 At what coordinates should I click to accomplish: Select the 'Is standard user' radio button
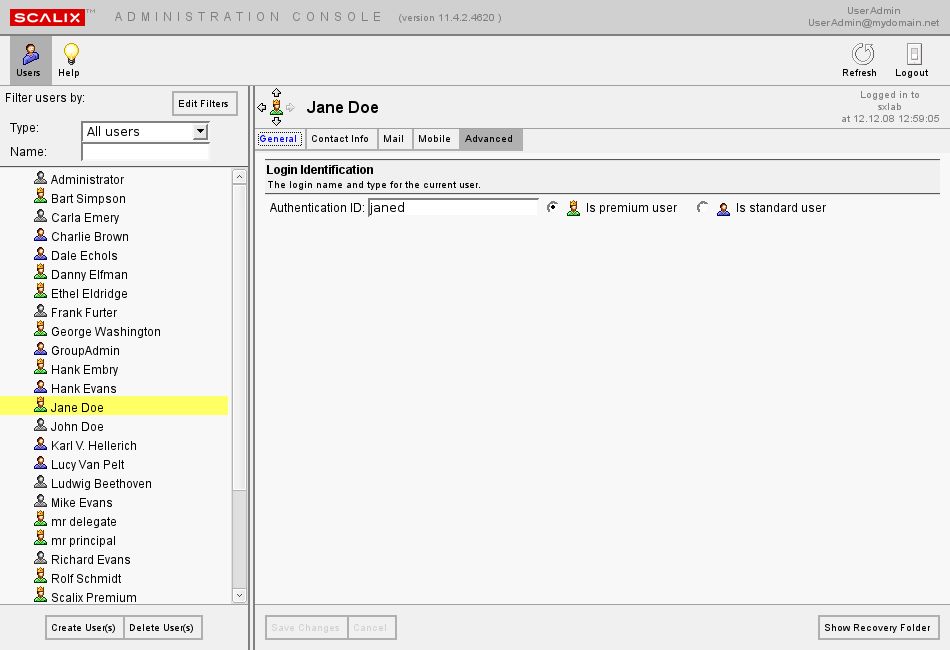(702, 207)
